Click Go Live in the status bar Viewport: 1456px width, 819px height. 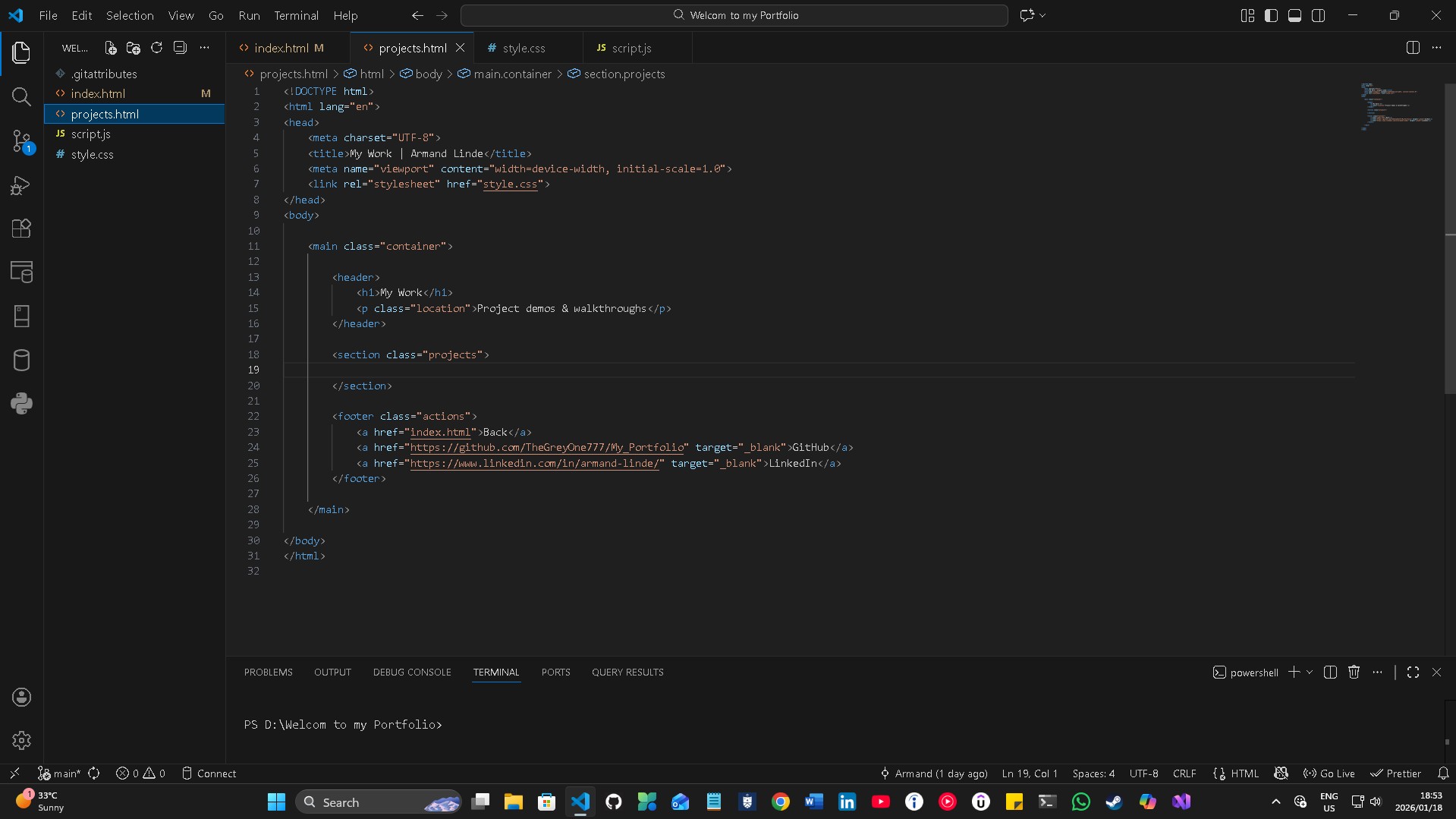point(1329,773)
